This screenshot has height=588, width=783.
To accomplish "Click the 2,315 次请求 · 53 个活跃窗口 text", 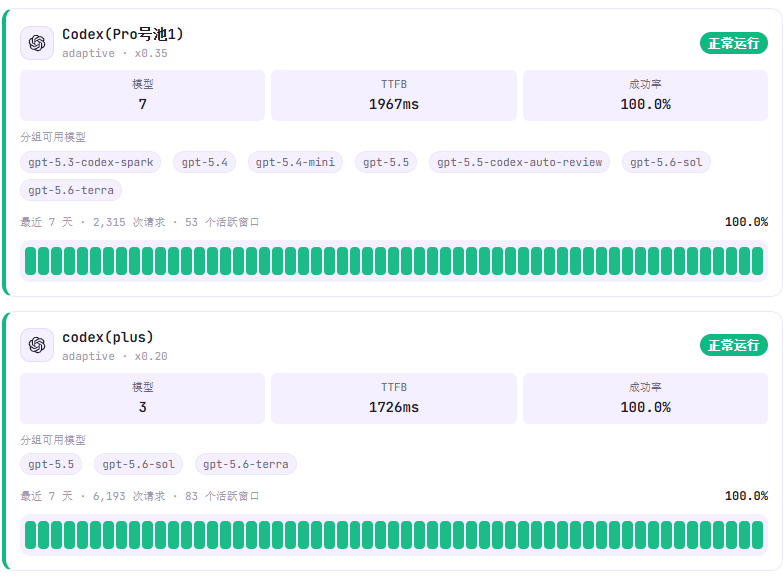I will [x=176, y=222].
